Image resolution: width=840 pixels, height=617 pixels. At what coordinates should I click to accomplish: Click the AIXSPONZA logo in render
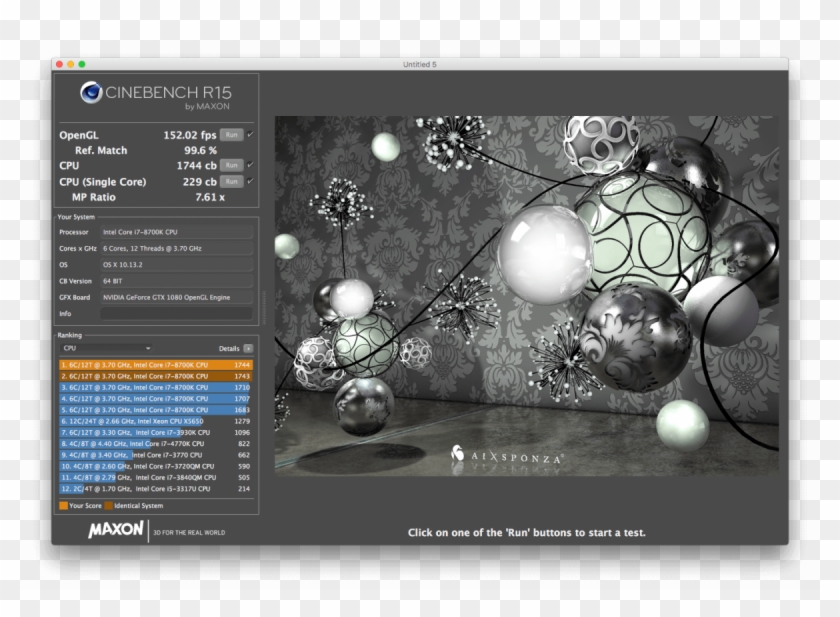[x=506, y=455]
